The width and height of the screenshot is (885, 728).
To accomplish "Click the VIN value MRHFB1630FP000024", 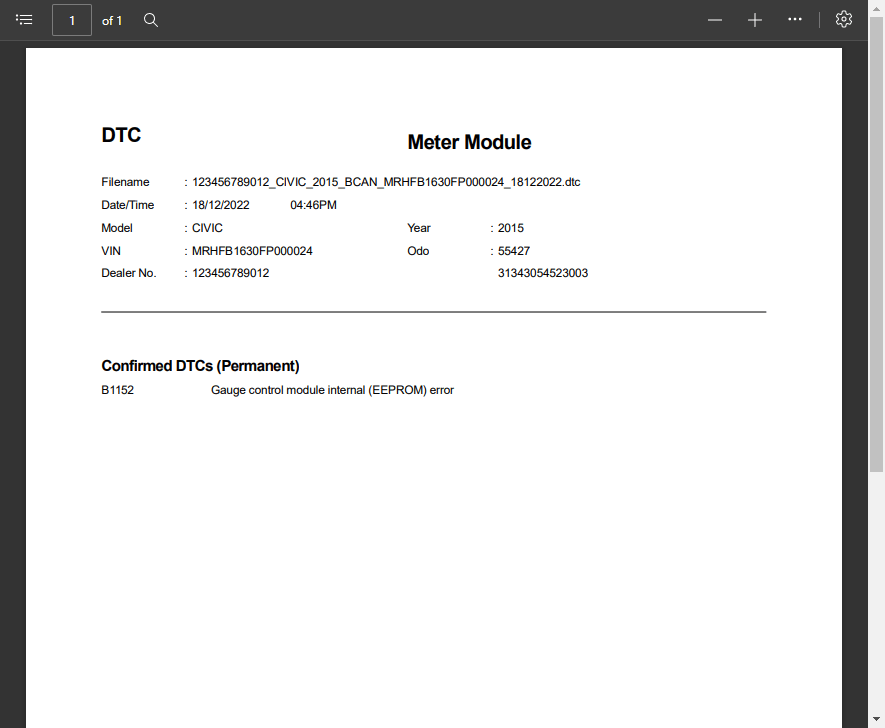I will (x=252, y=251).
